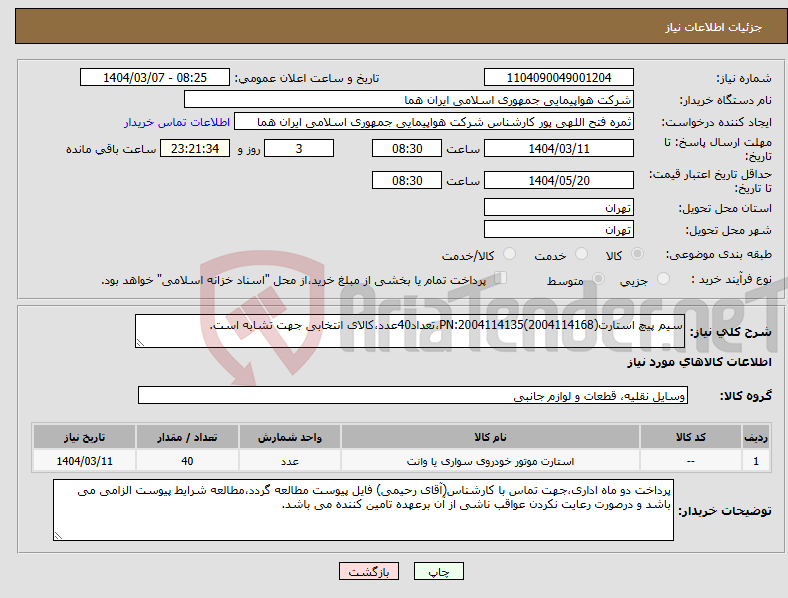Image resolution: width=788 pixels, height=598 pixels.
Task: Click the need date cell 1404/03/11
Action: pos(84,461)
